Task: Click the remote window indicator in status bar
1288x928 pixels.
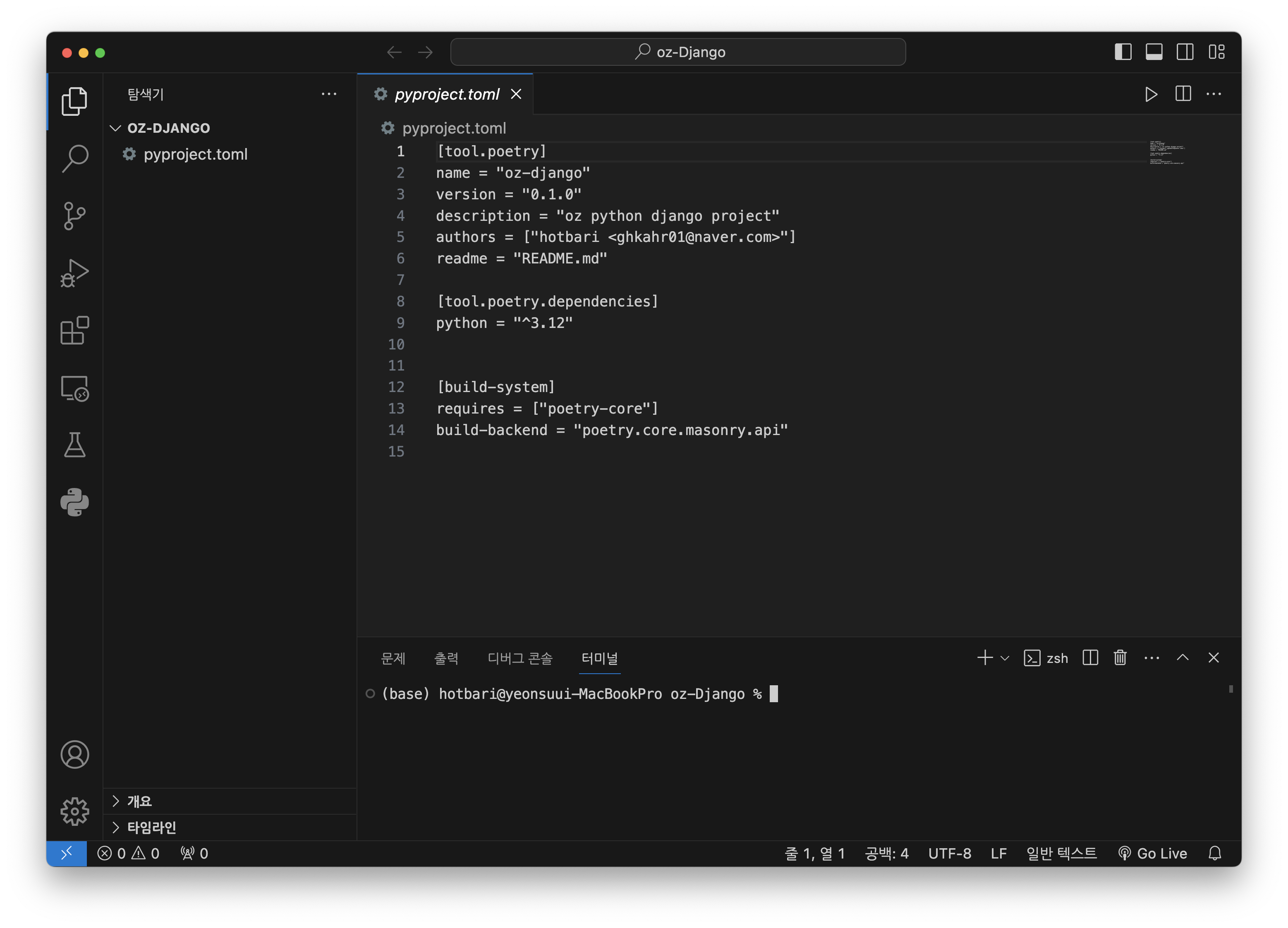Action: tap(67, 853)
